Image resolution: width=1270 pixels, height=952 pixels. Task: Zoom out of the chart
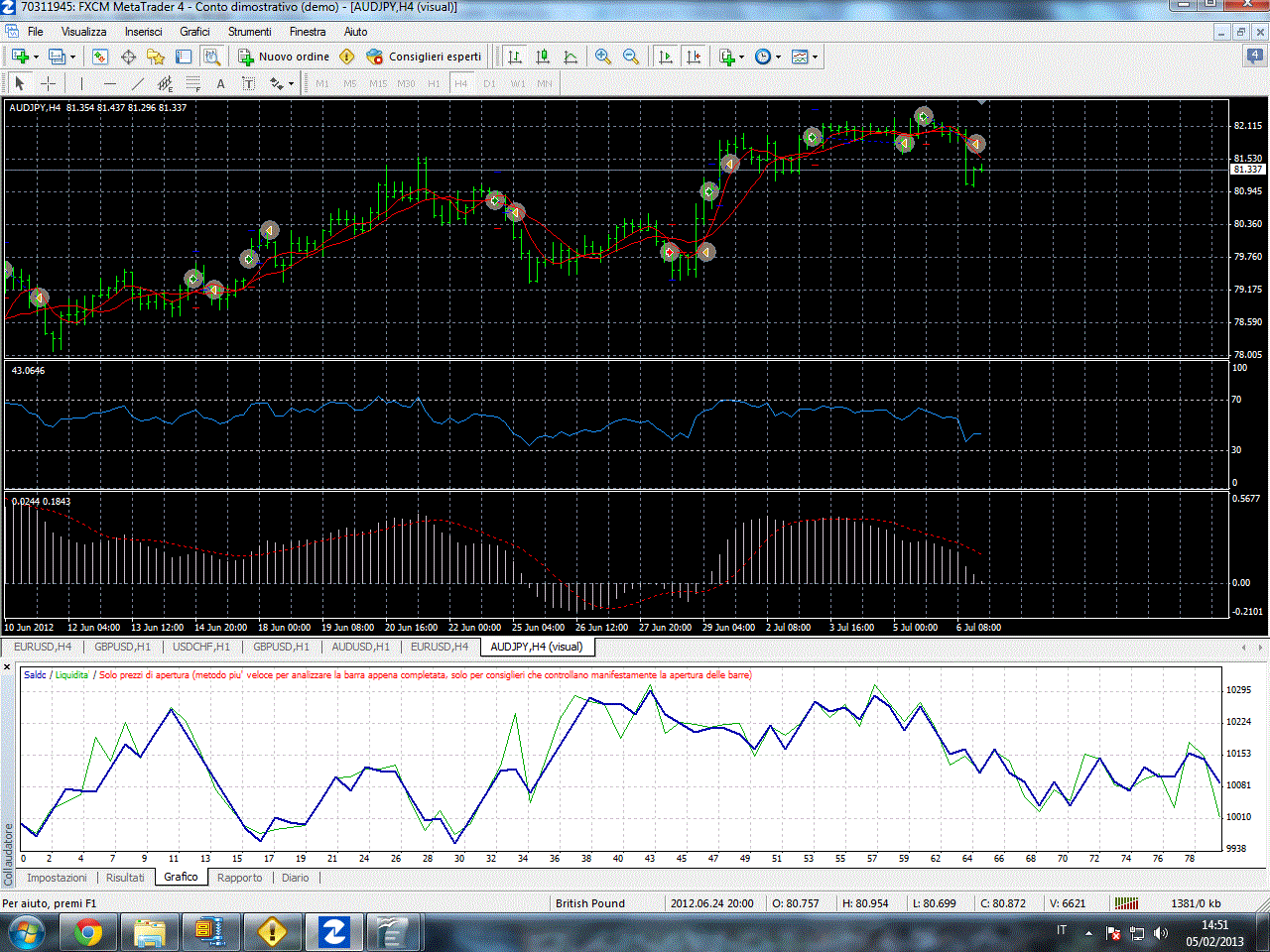point(631,57)
